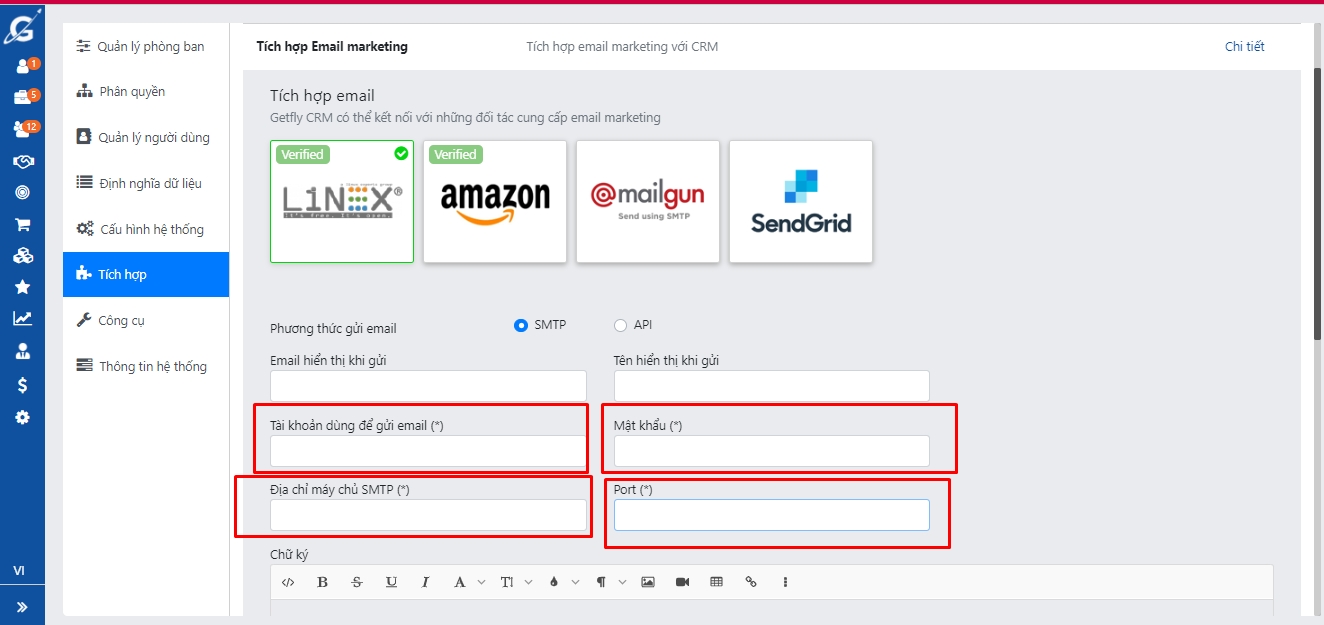The image size is (1324, 625).
Task: Expand the left sidebar with double chevron
Action: click(x=22, y=607)
